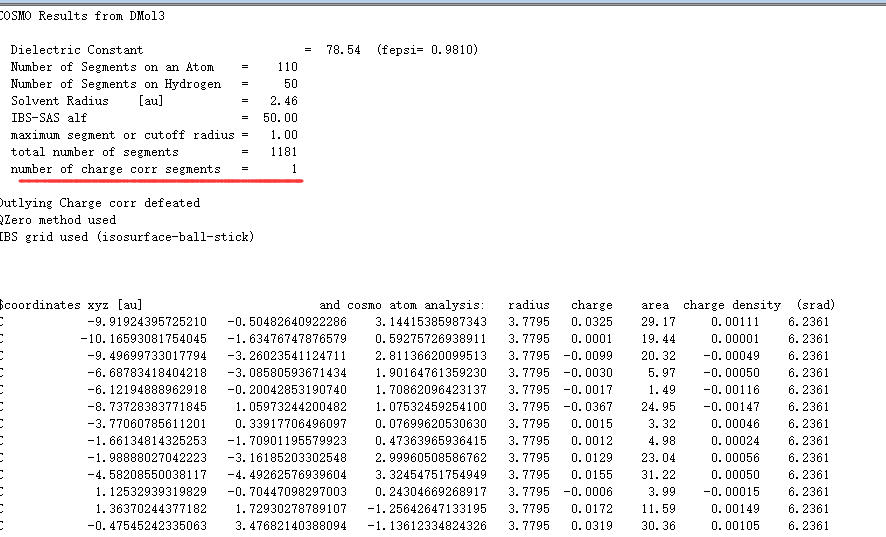The height and width of the screenshot is (537, 886).
Task: Click the 'and cosmo atom analysis:' header text
Action: pyautogui.click(x=402, y=305)
